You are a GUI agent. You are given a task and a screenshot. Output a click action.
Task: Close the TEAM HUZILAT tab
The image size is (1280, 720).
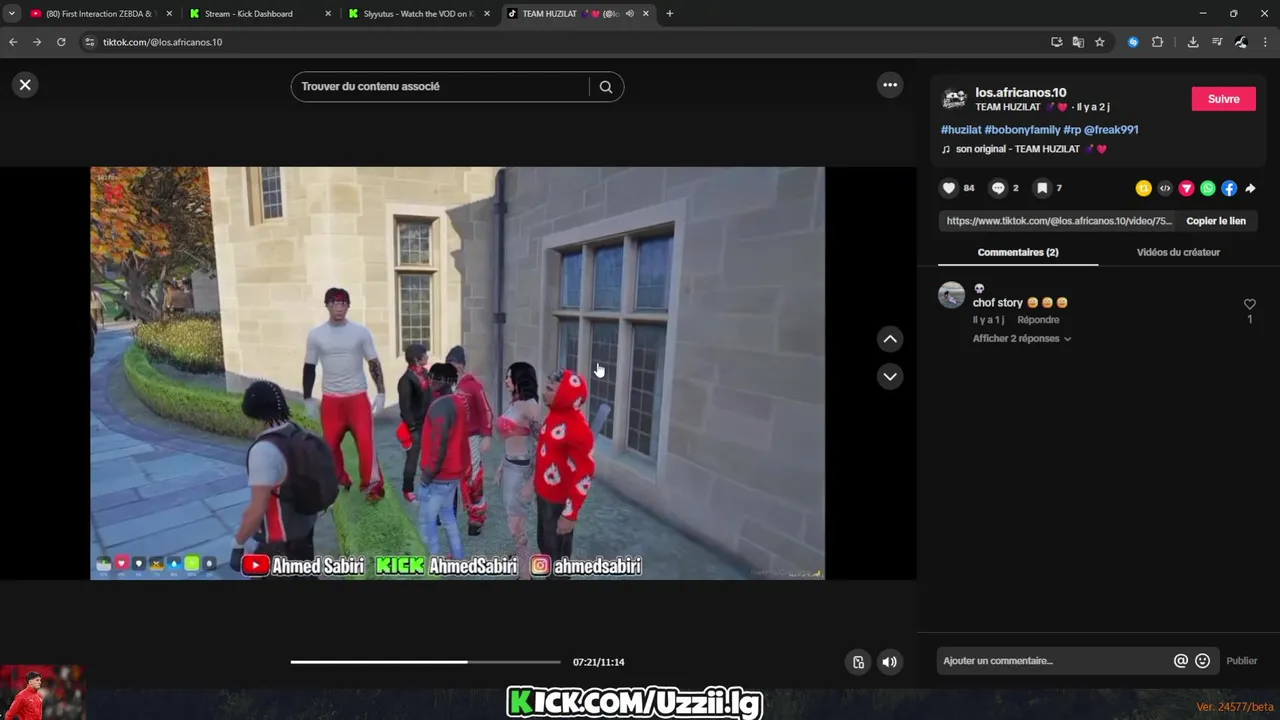646,14
